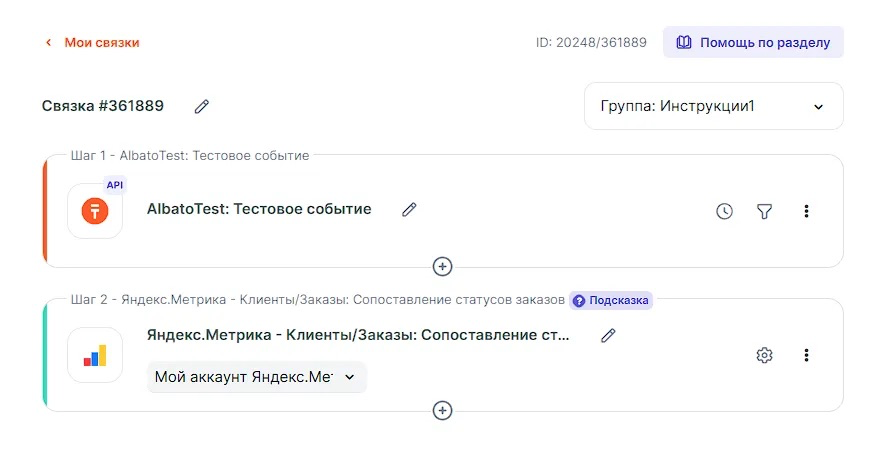This screenshot has width=878, height=459.
Task: Click the Яндекс.Метрика bar chart app icon
Action: point(95,355)
